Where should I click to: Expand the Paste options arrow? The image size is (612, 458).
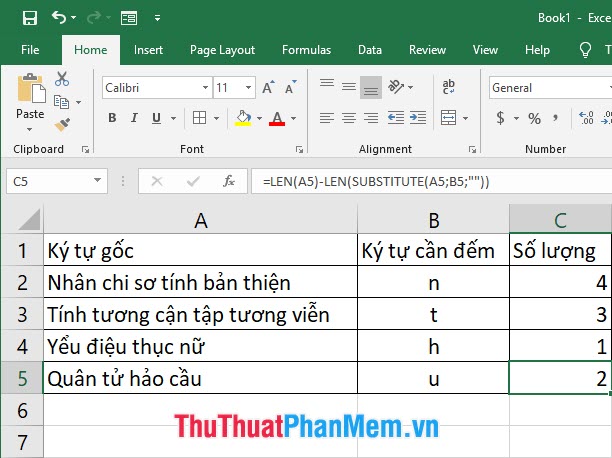coord(30,129)
